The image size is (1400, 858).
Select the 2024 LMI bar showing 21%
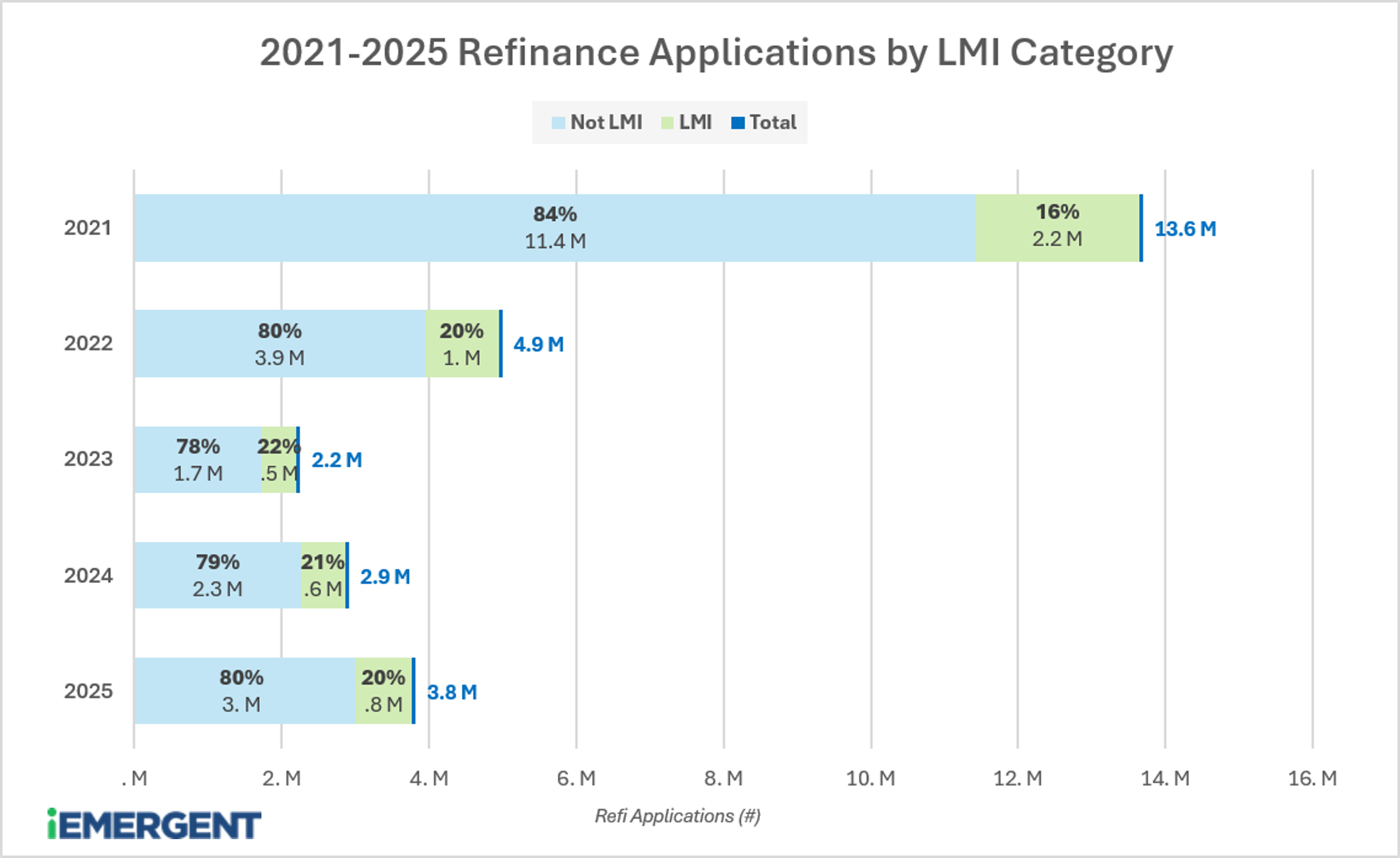(323, 575)
